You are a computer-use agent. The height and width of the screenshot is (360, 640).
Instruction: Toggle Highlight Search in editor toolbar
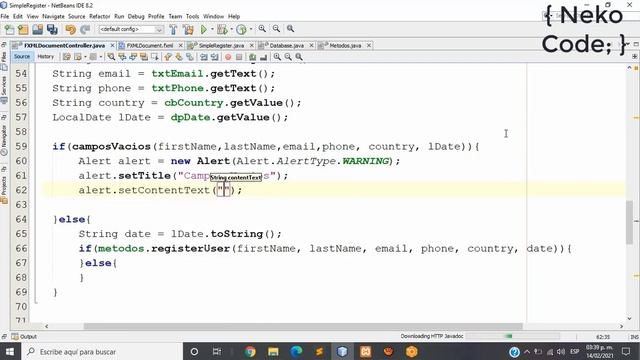144,57
